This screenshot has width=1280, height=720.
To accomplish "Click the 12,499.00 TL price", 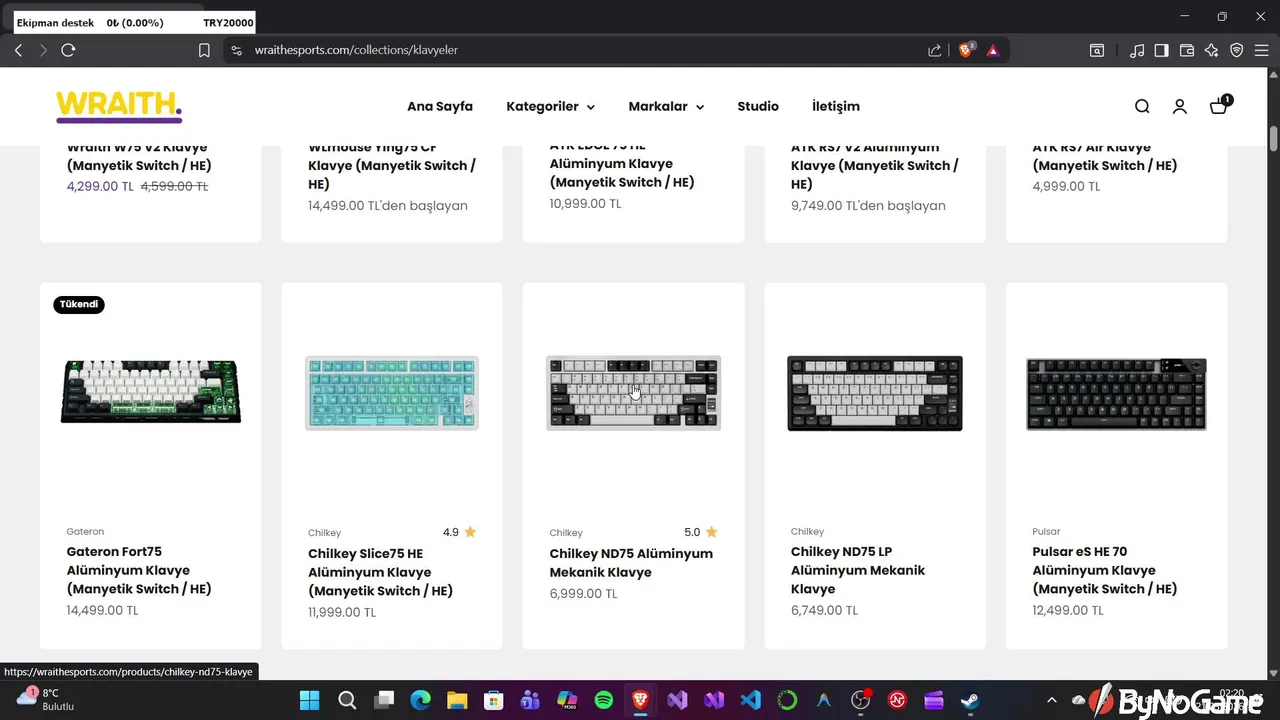I will pos(1068,610).
